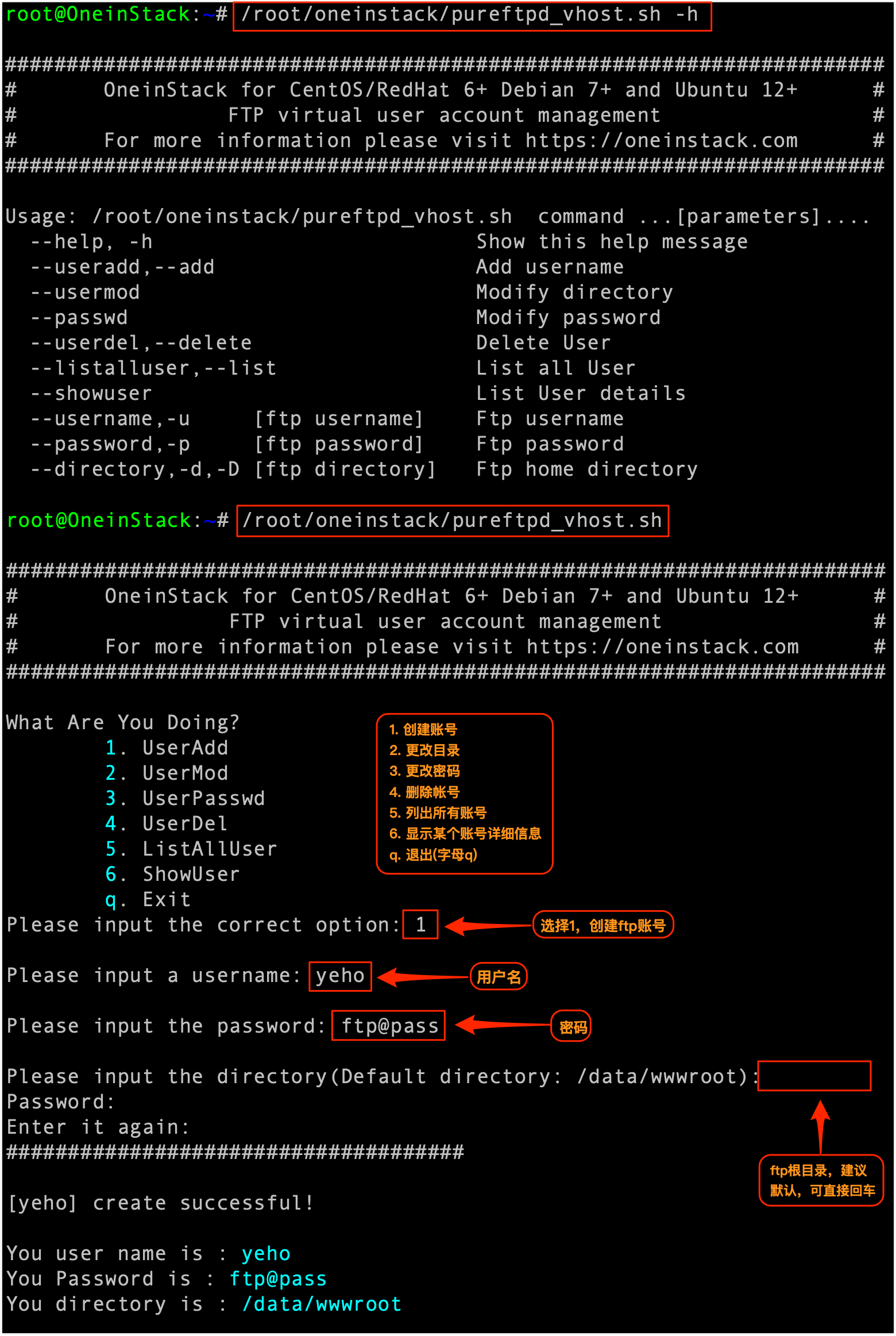
Task: Click the orange annotation box listing Chinese menu translations
Action: click(464, 793)
